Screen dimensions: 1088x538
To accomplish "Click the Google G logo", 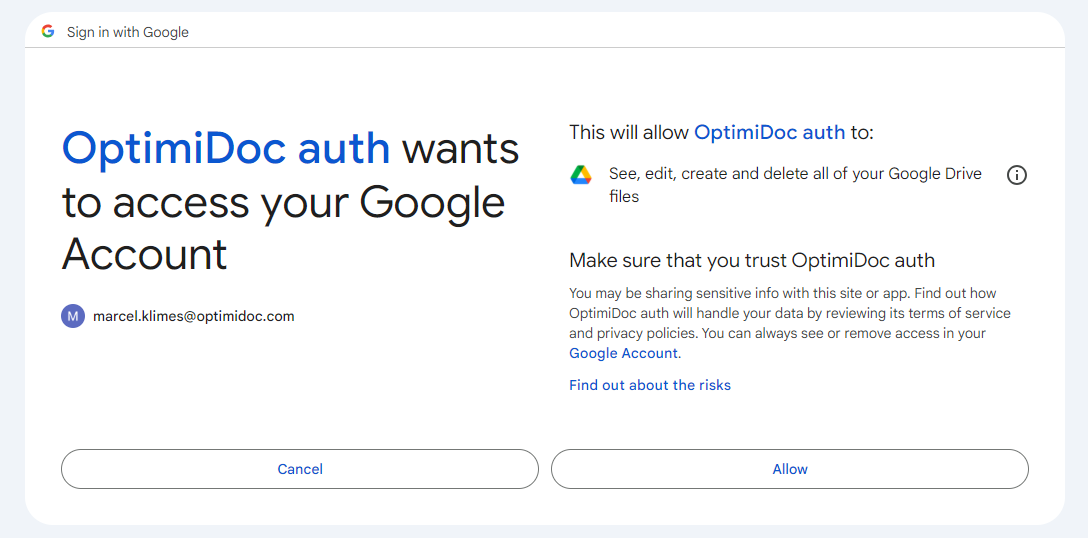I will (x=48, y=31).
